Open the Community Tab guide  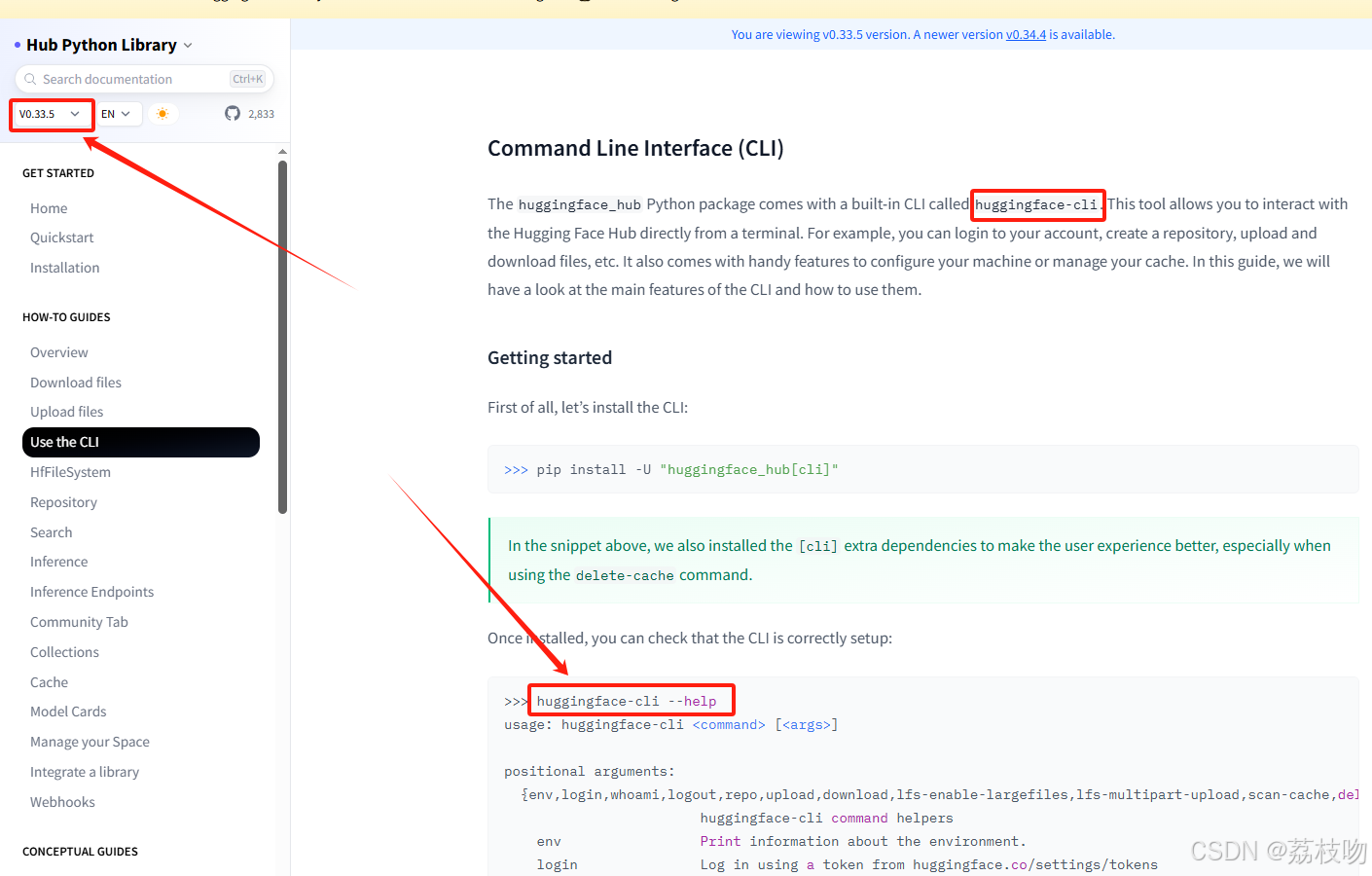pos(80,622)
